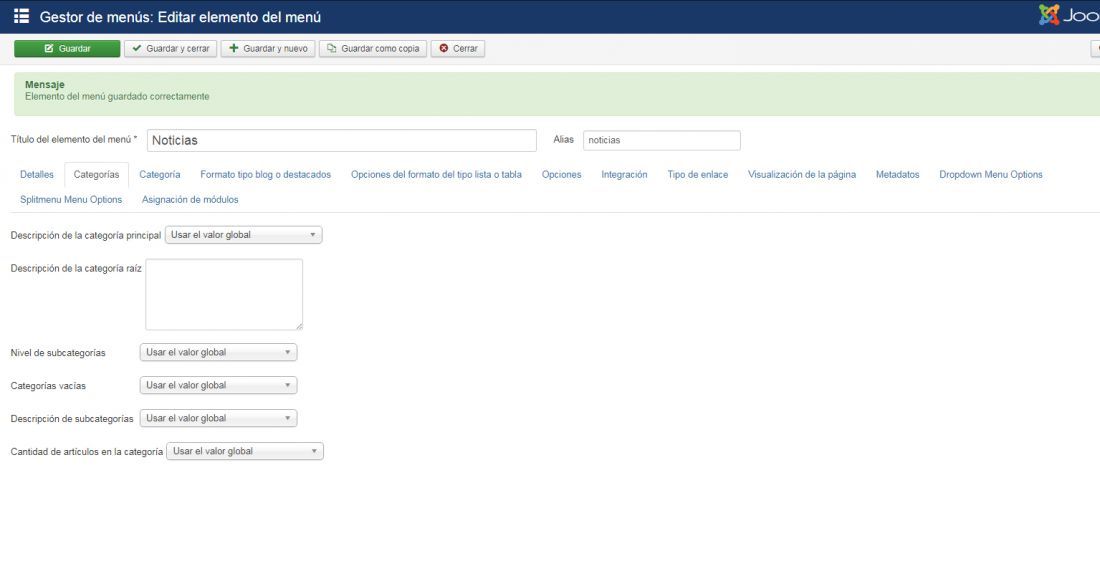Click the Título del elemento del menú field
The width and height of the screenshot is (1100, 584).
click(342, 140)
